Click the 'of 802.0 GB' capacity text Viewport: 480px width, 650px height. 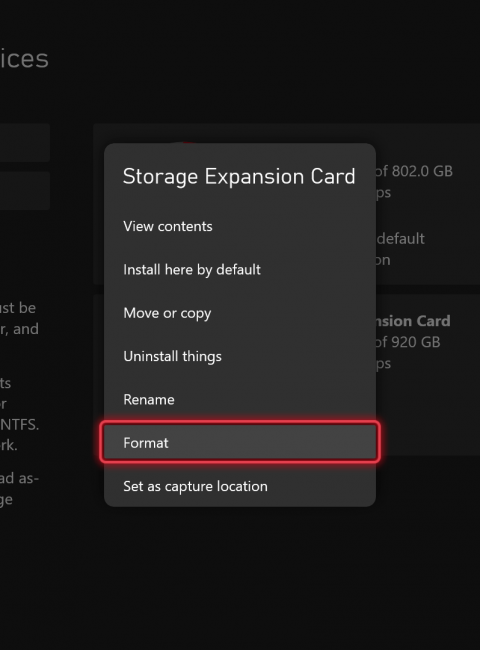click(x=414, y=171)
